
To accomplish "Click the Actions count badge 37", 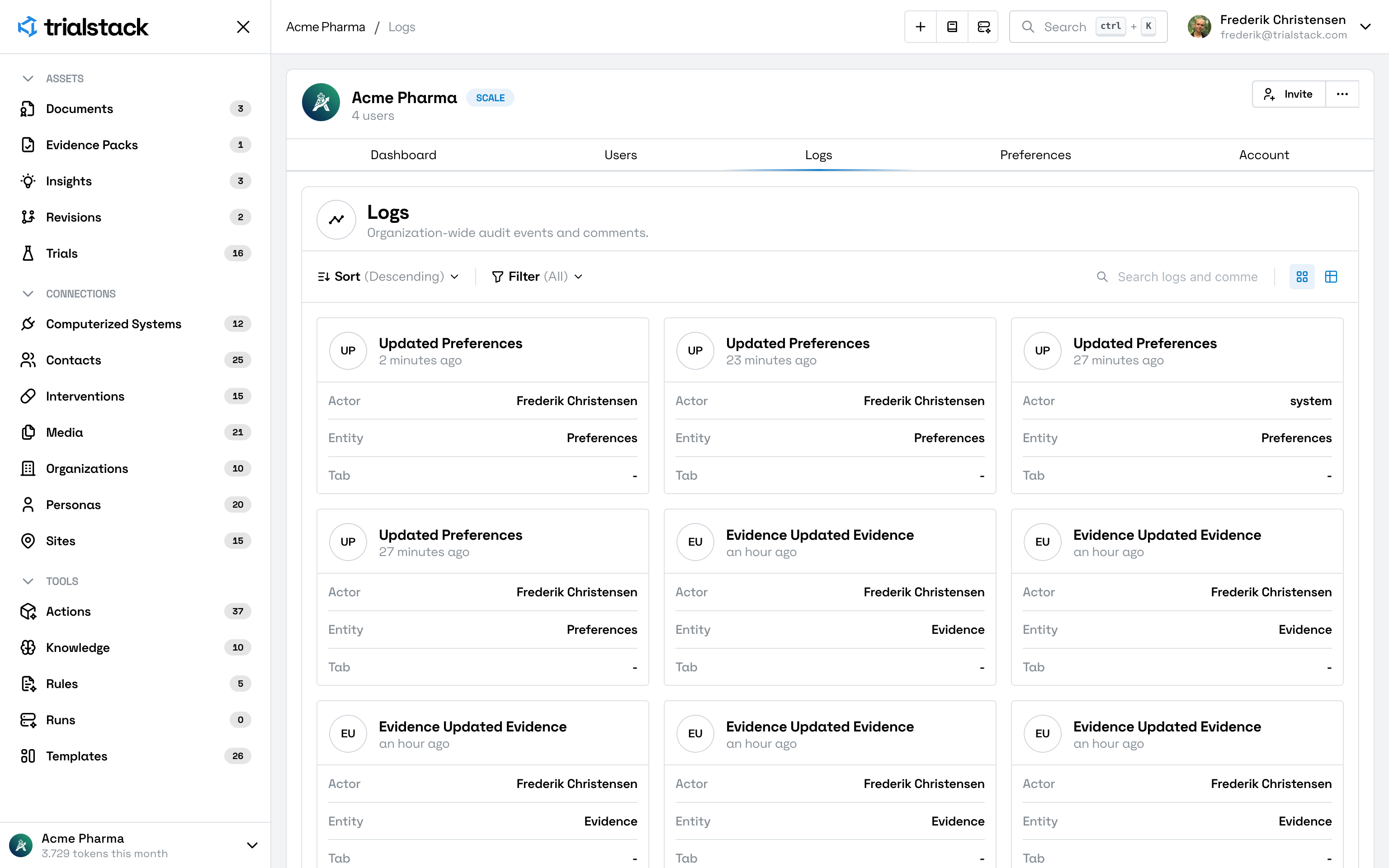I will click(x=238, y=611).
